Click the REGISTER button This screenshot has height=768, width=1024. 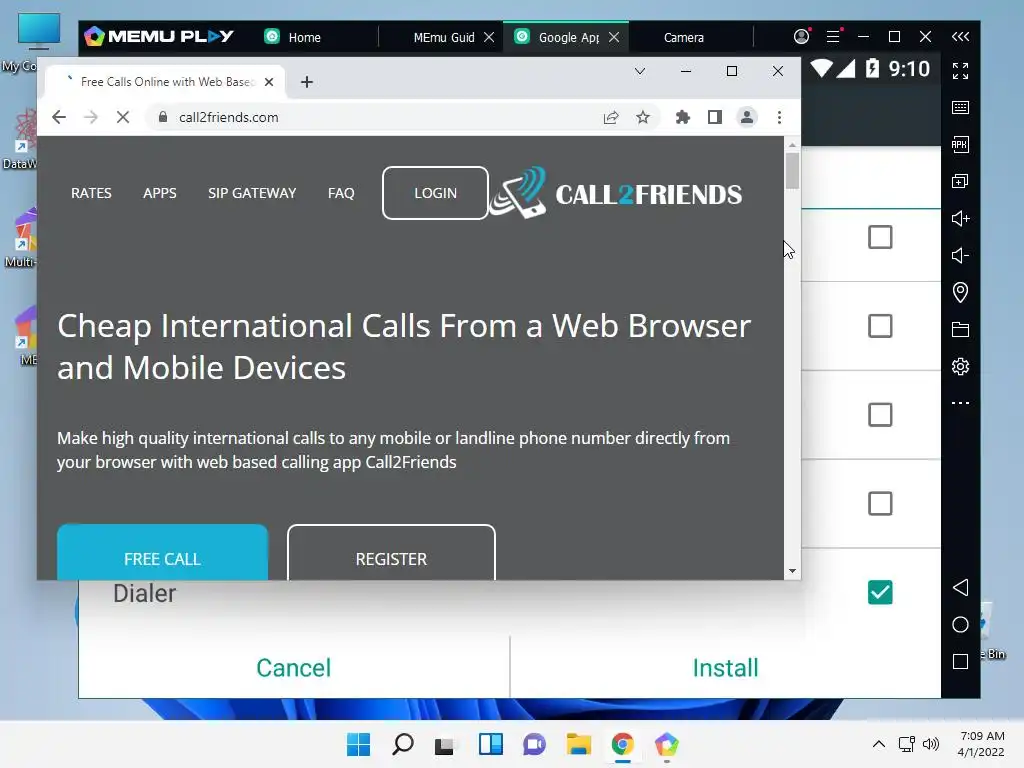pyautogui.click(x=391, y=552)
